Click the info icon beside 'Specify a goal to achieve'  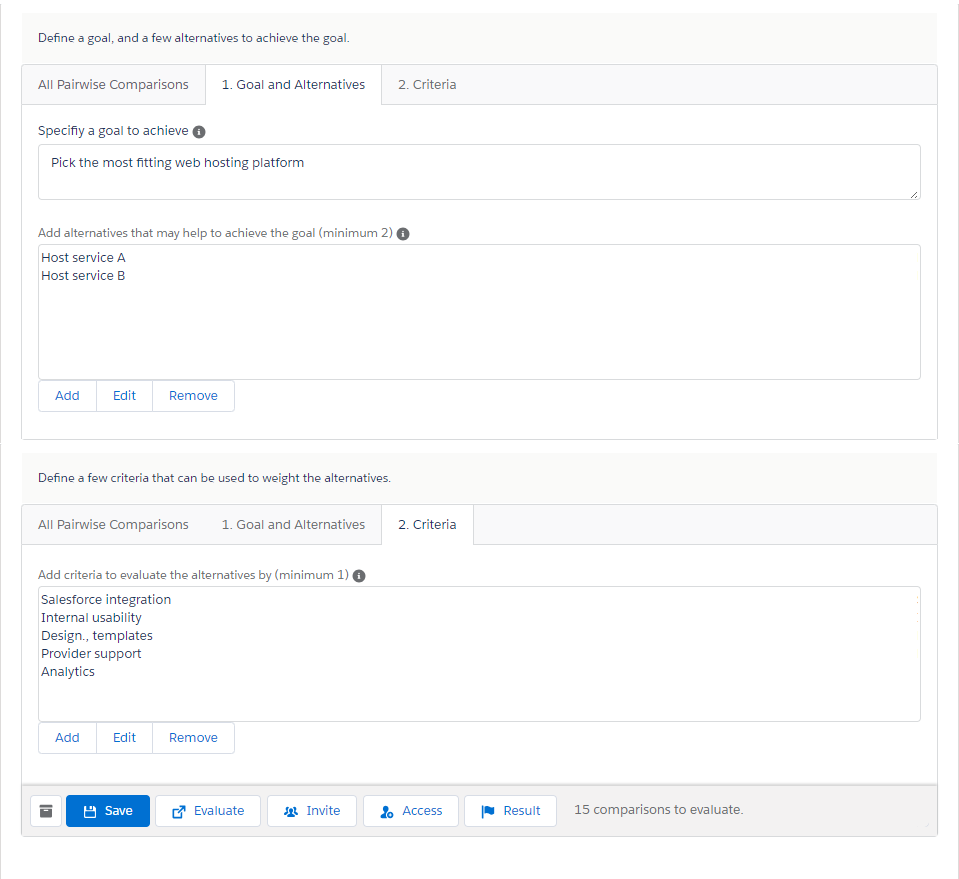pos(199,132)
